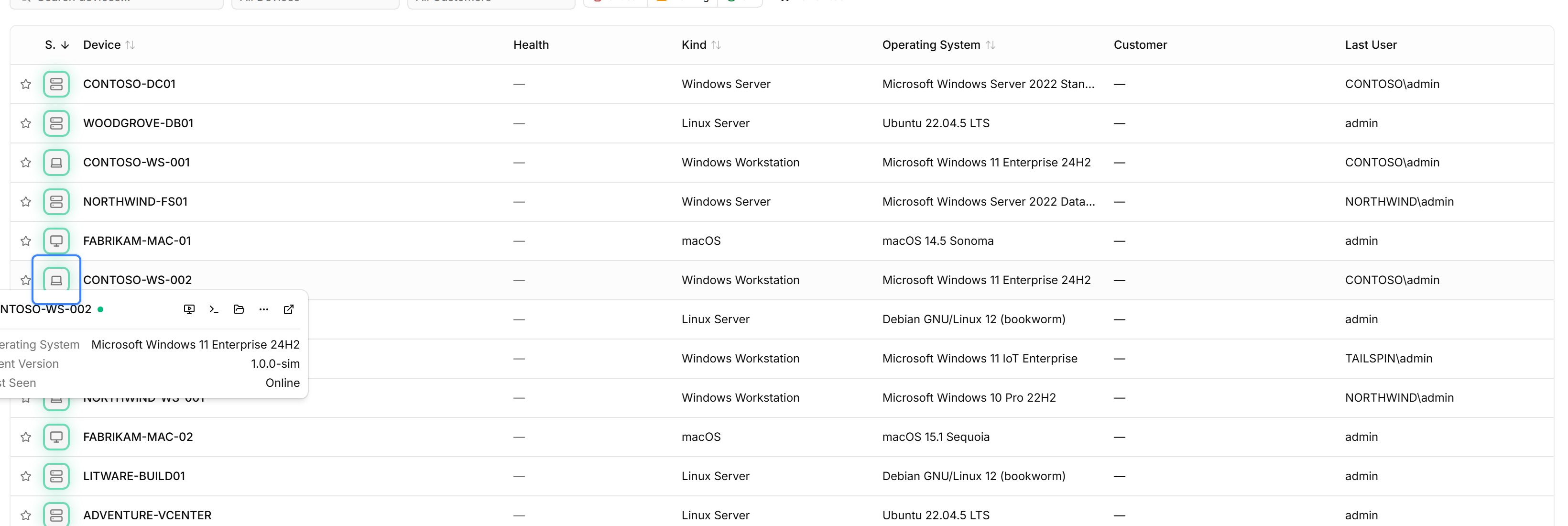Click 'Ubuntu 22.04.5 LTS' in WOODGROVE-DB01 row
This screenshot has width=1568, height=526.
pos(936,123)
